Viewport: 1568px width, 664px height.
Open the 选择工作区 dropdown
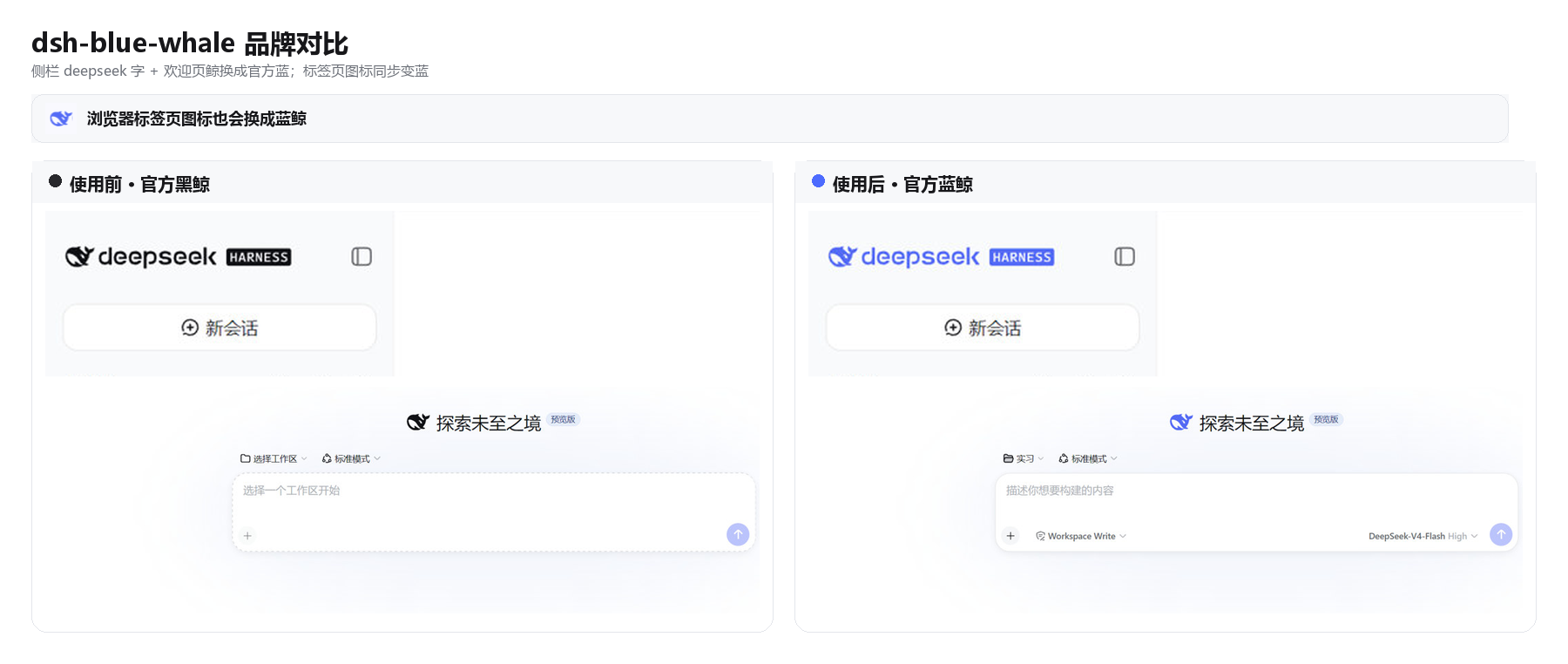[274, 458]
